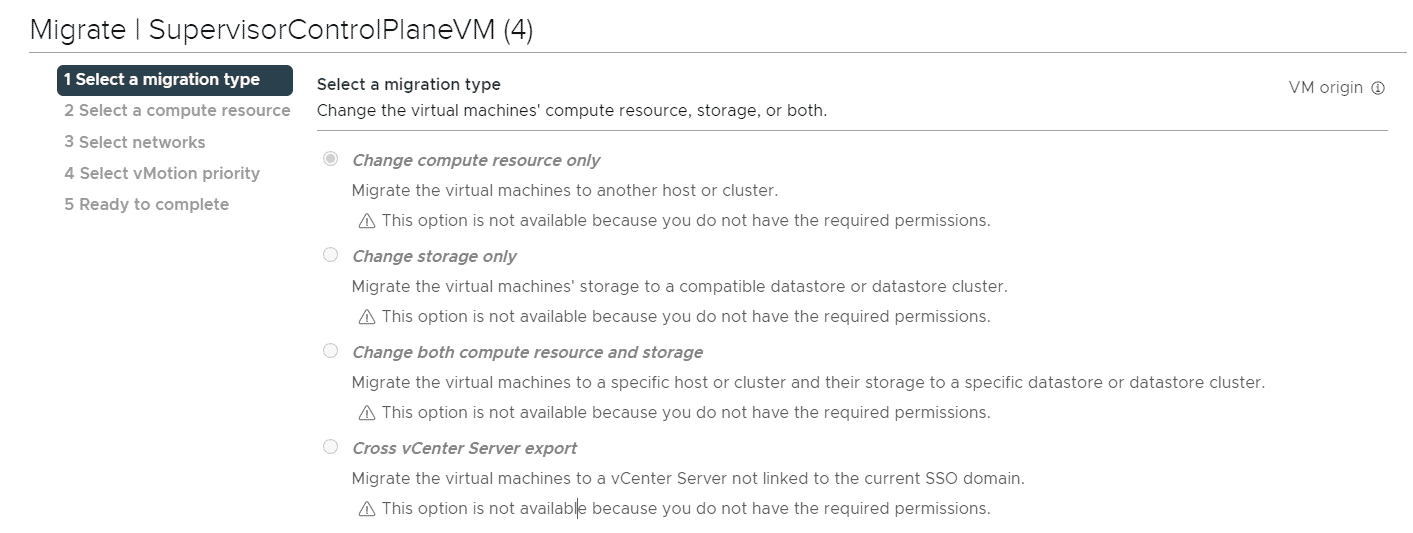This screenshot has width=1413, height=533.
Task: Click the VM origin info icon
Action: click(x=1378, y=88)
